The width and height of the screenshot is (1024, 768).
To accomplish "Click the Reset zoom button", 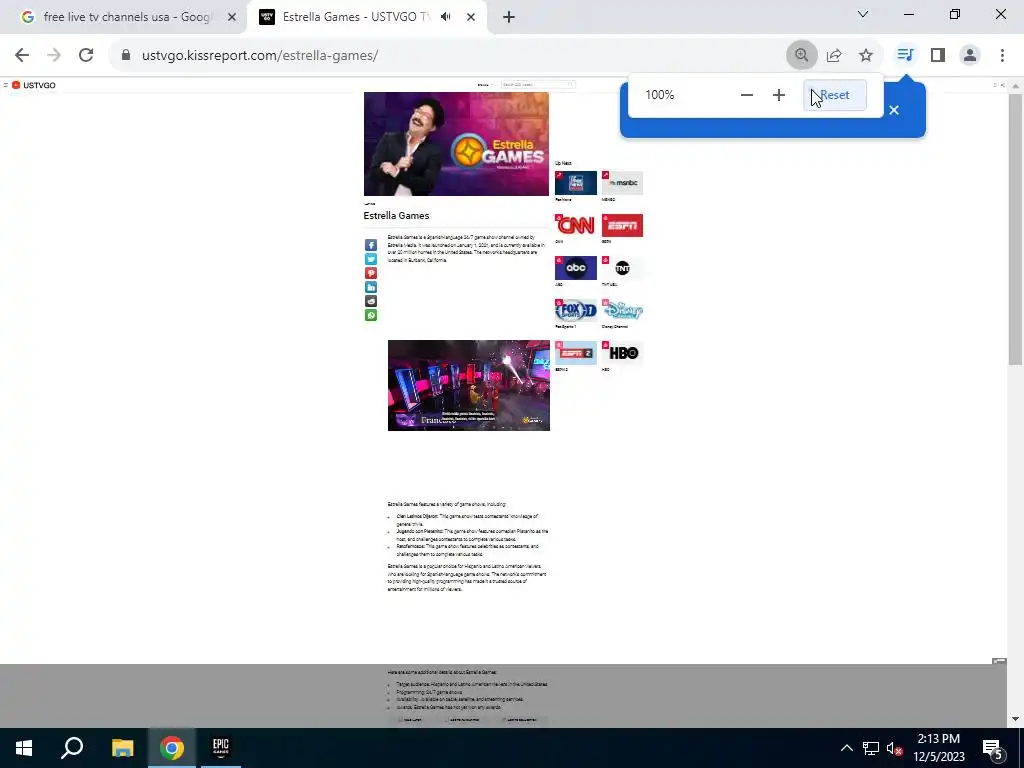I will click(835, 95).
